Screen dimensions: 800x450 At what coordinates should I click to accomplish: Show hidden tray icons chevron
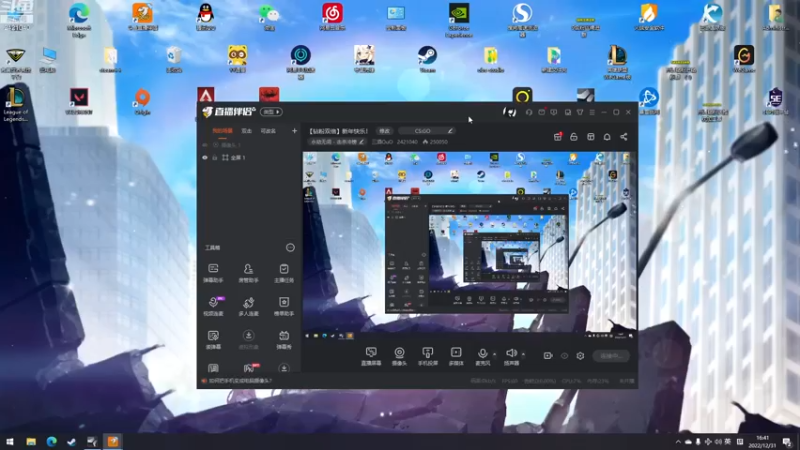coord(678,442)
